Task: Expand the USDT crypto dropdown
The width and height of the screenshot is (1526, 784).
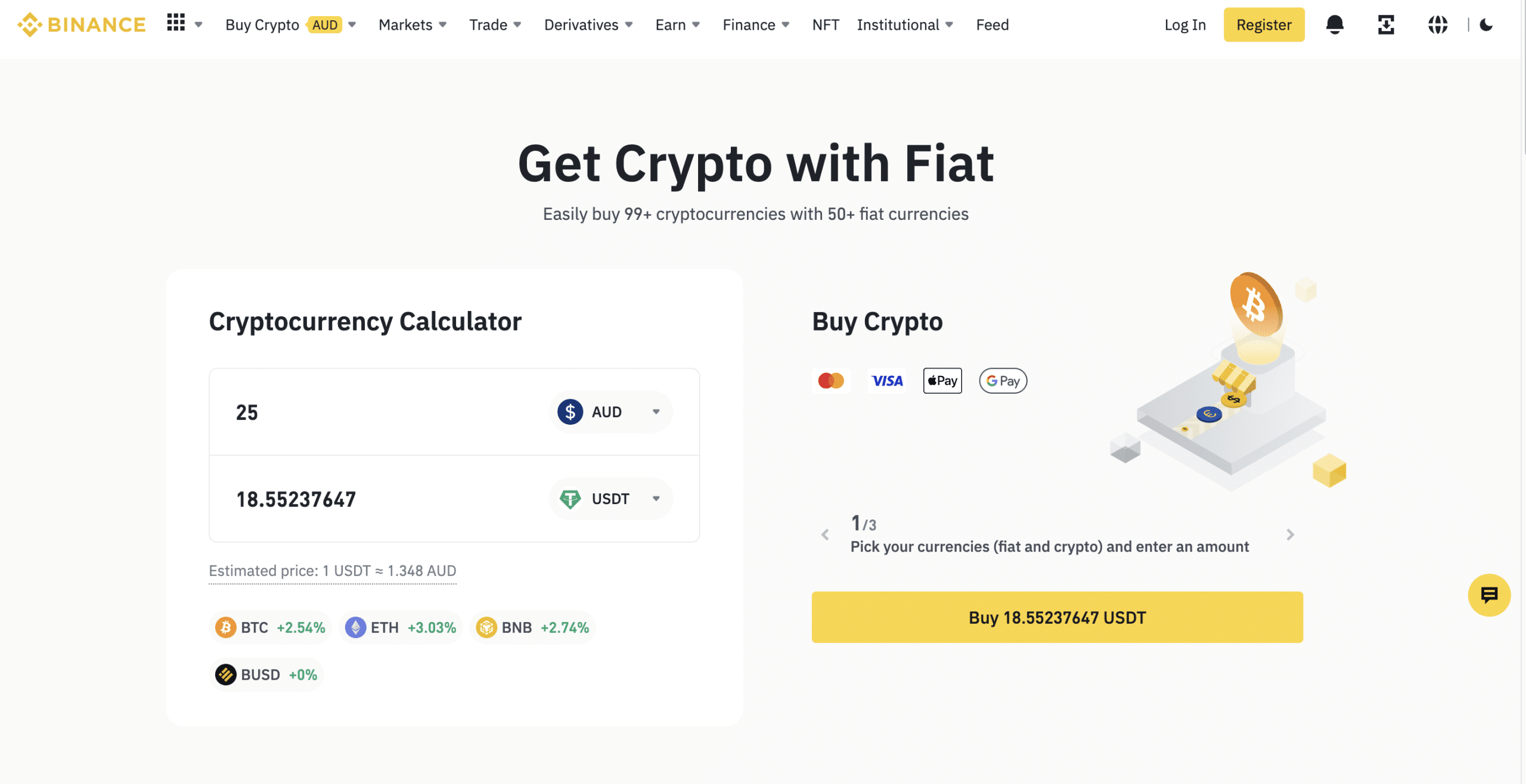Action: 655,498
